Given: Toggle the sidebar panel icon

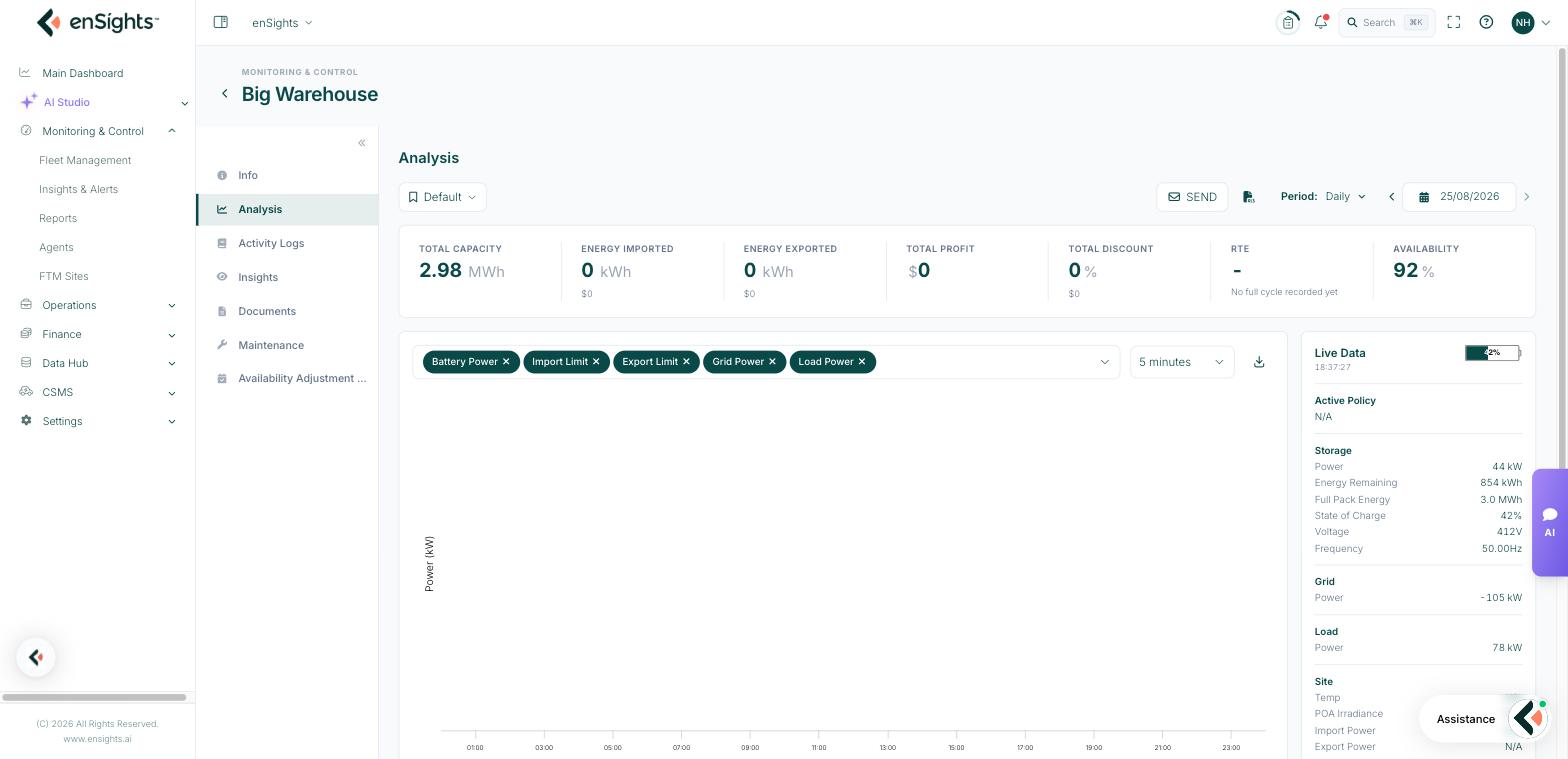Looking at the screenshot, I should (221, 22).
